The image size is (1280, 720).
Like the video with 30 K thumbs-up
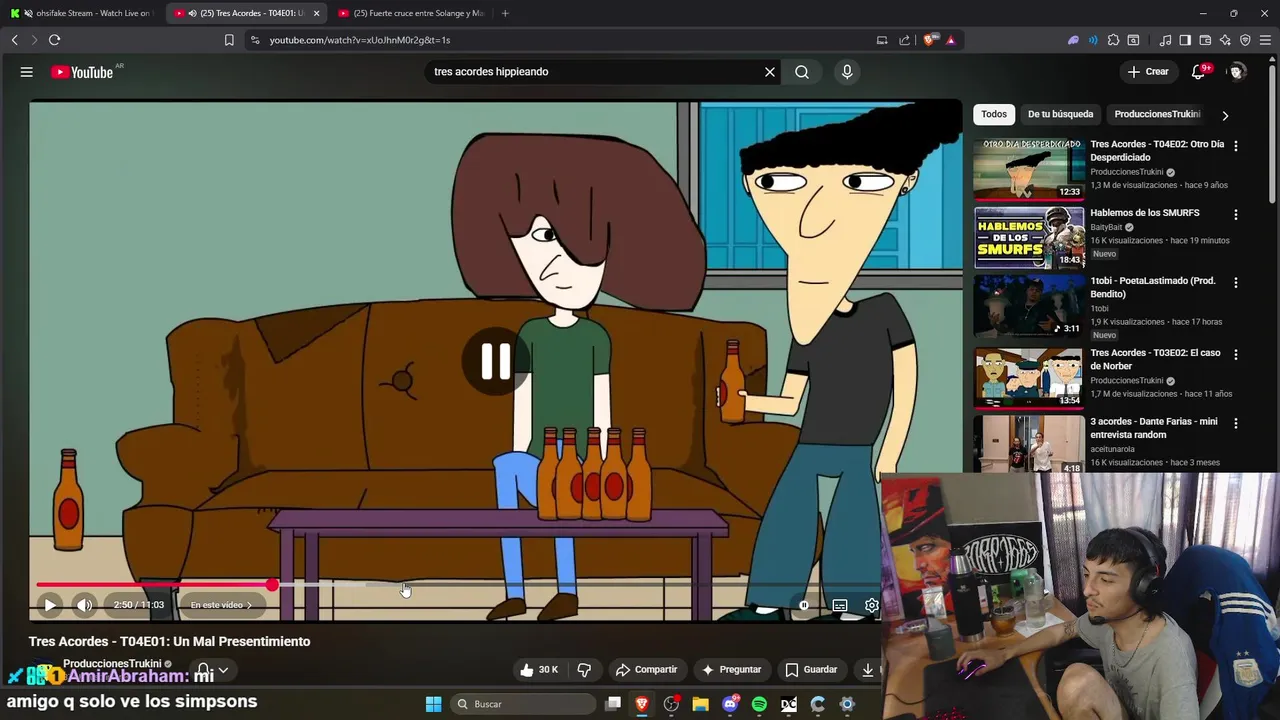click(538, 670)
